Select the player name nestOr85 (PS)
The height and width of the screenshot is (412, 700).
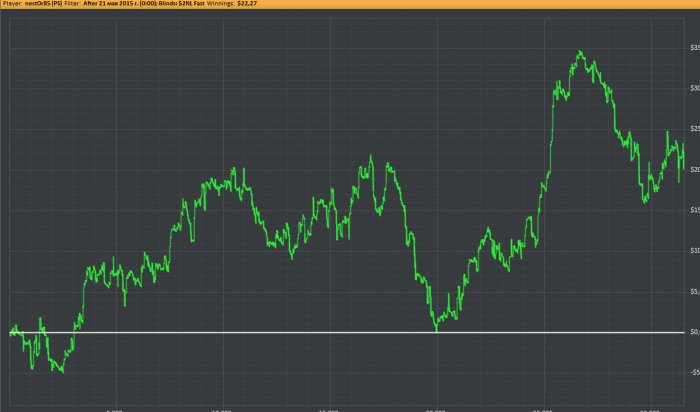point(43,4)
